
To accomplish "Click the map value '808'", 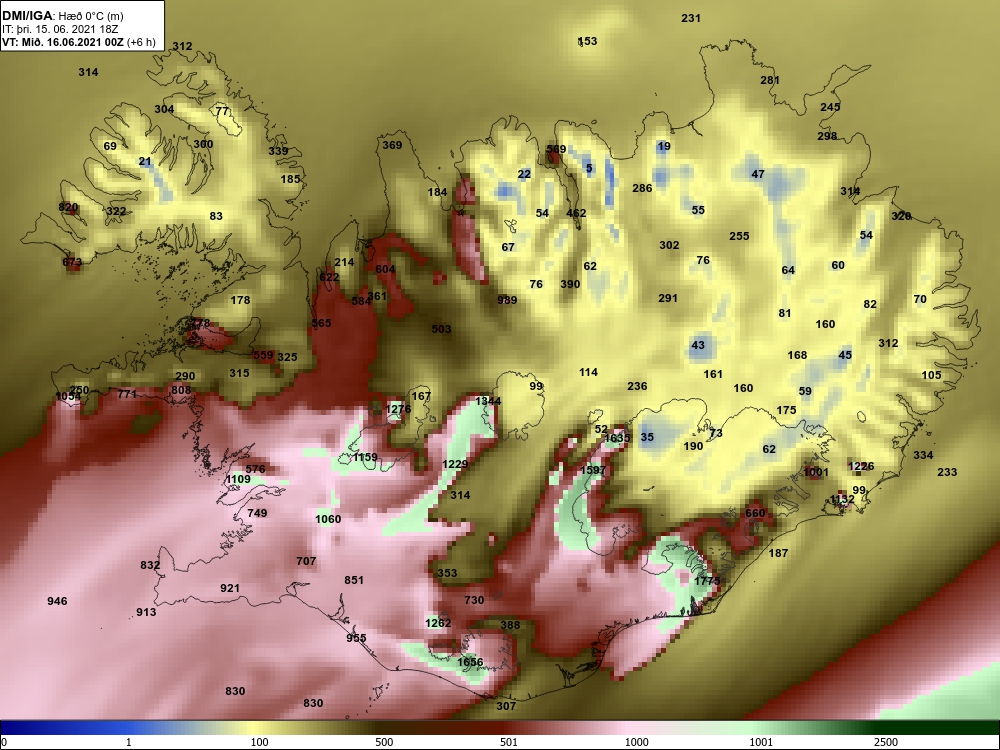I will pos(181,390).
